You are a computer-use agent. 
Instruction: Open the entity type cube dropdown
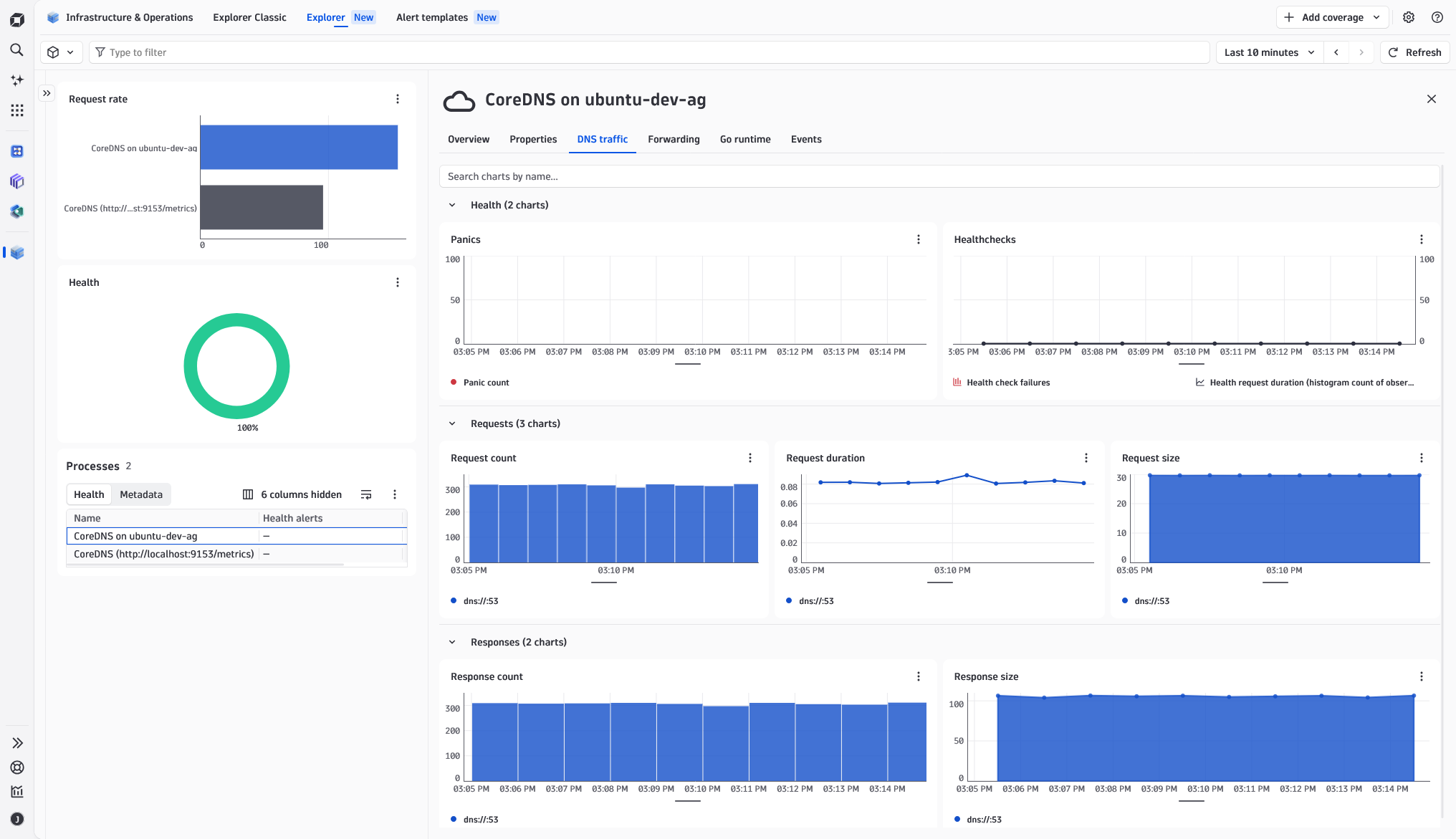61,52
